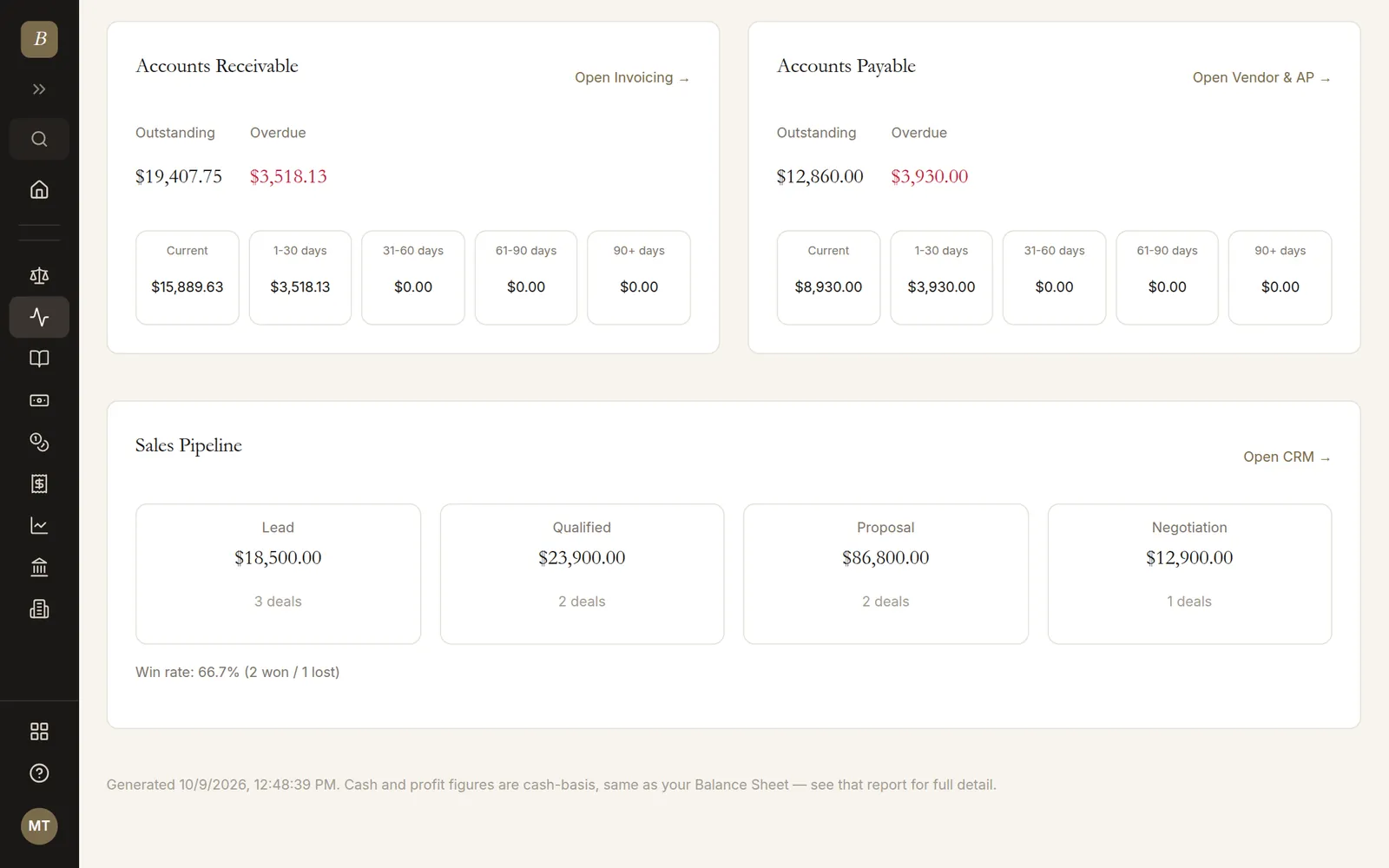Image resolution: width=1389 pixels, height=868 pixels.
Task: Click the Accounts Payable heading
Action: tap(846, 66)
